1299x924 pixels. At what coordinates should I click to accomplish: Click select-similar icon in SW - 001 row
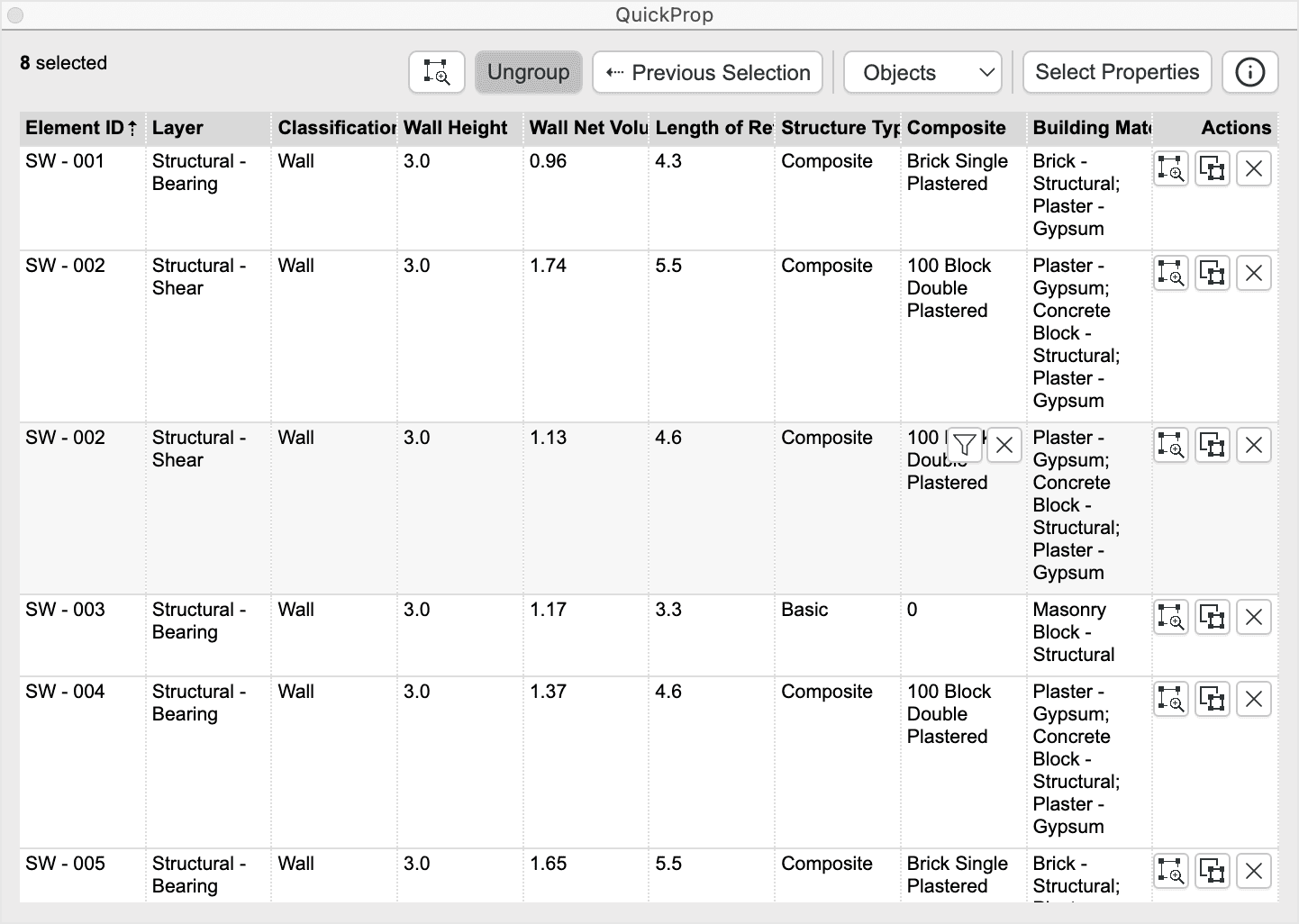(x=1213, y=168)
